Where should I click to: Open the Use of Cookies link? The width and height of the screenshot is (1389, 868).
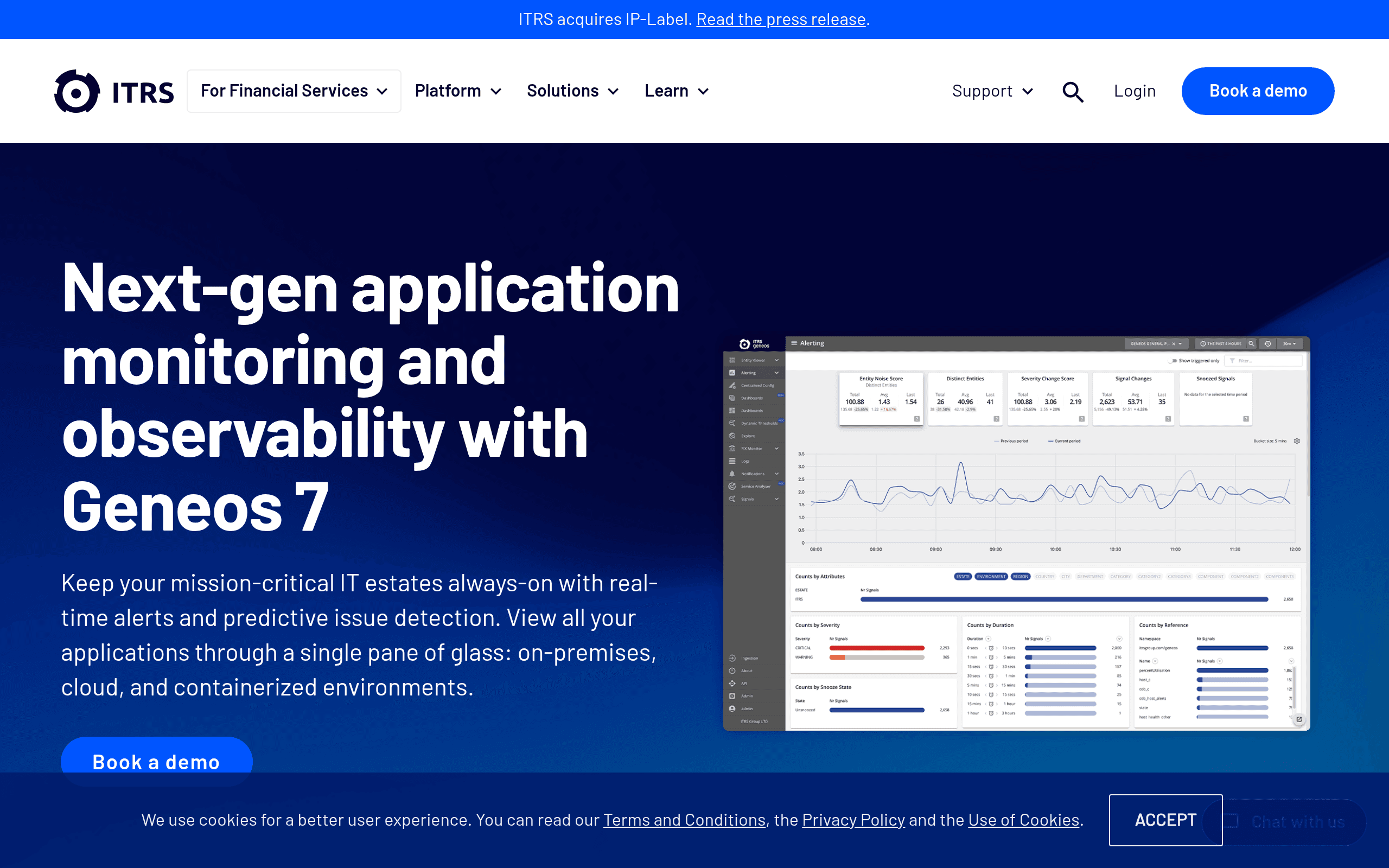pyautogui.click(x=1023, y=820)
